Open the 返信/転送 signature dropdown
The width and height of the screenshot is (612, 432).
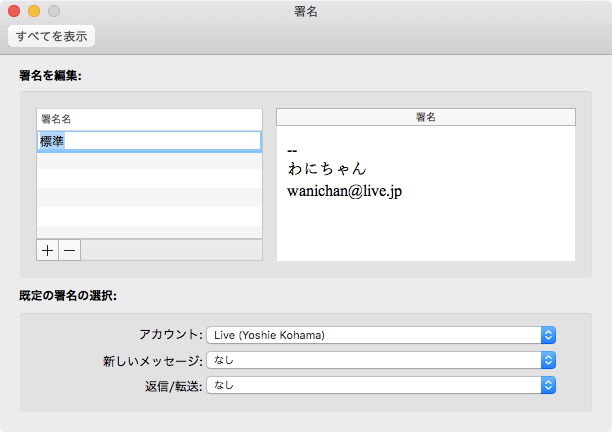coord(381,386)
